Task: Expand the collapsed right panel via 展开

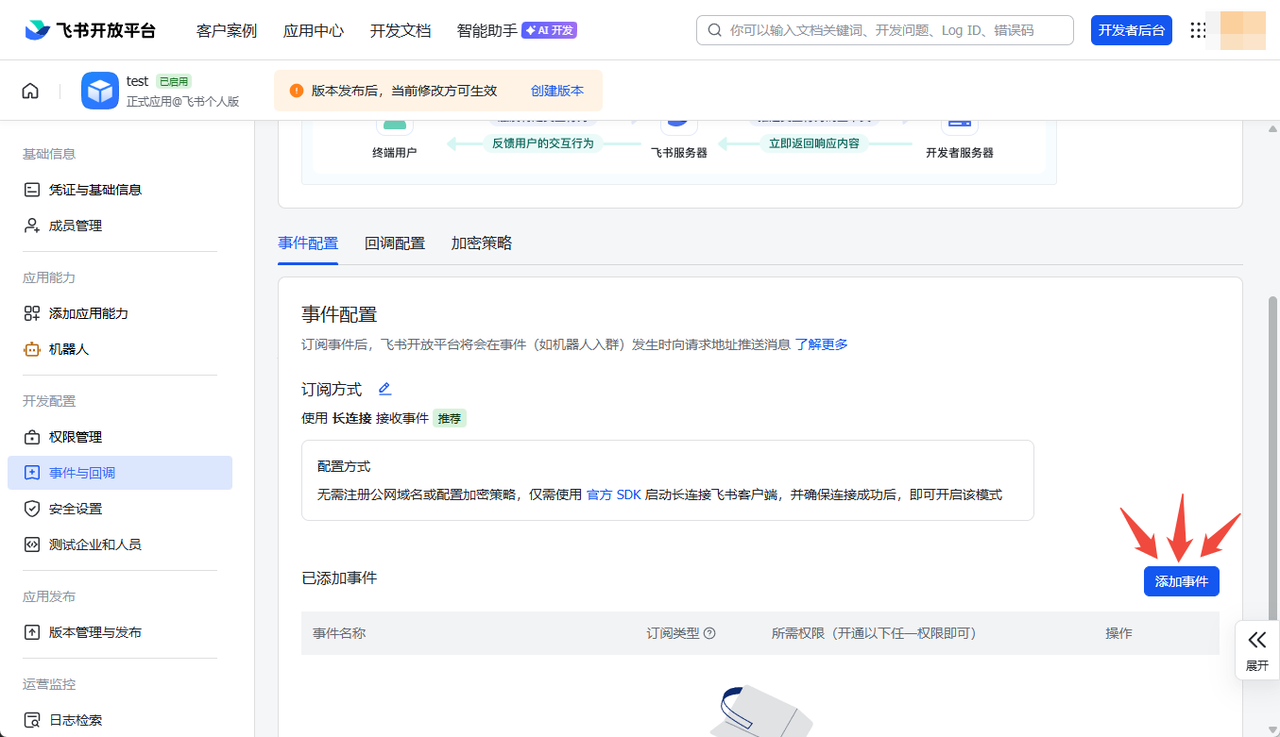Action: [1257, 650]
